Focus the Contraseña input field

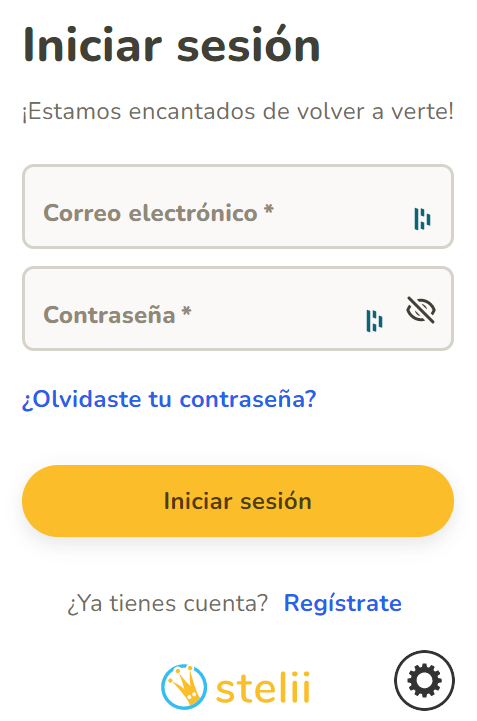(238, 309)
